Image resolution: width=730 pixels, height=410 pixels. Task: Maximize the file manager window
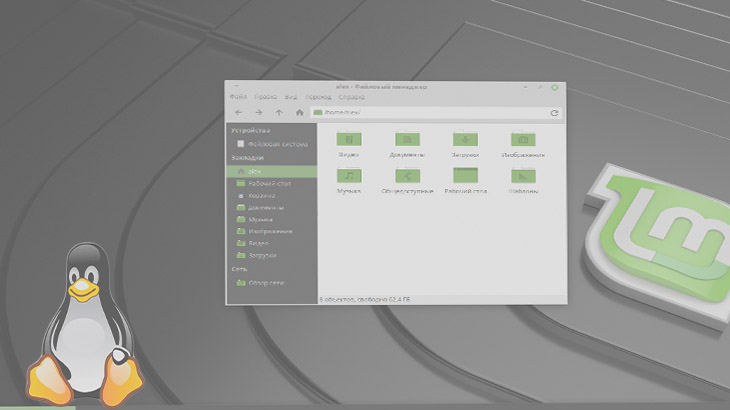[x=540, y=87]
